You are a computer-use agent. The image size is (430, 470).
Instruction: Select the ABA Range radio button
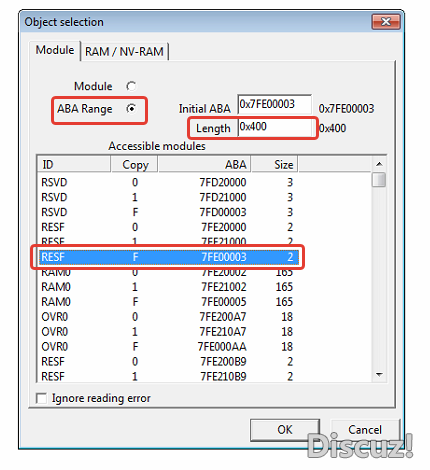[131, 109]
